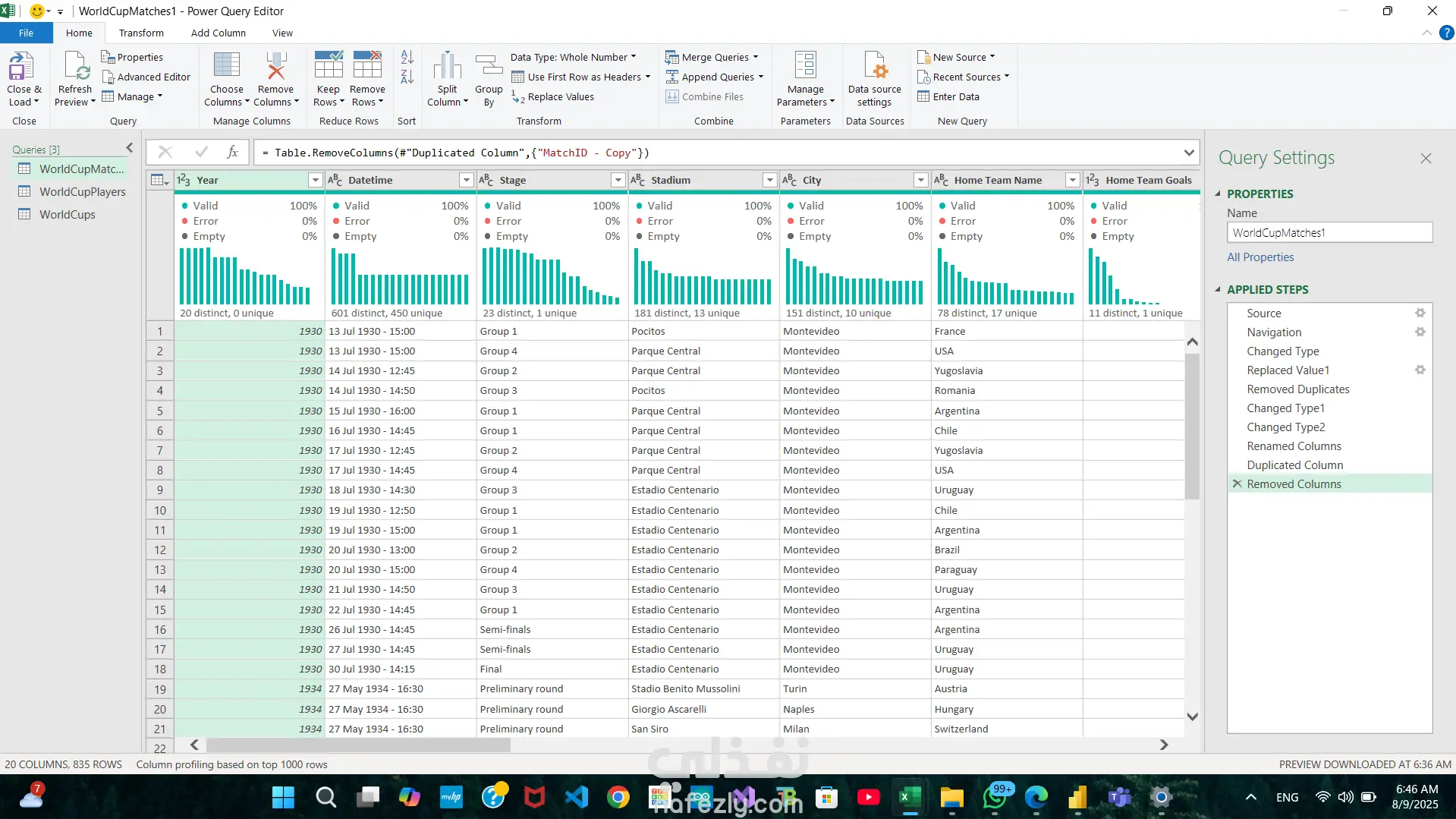Switch to the Transform tab
The width and height of the screenshot is (1456, 819).
click(x=141, y=33)
